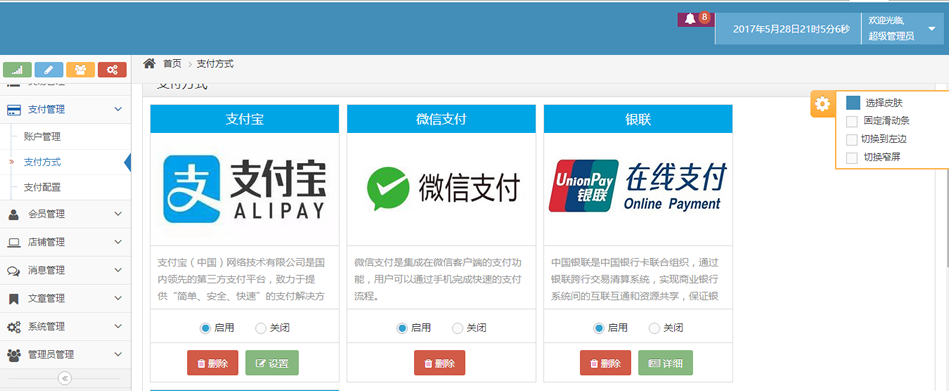Open the 超级管理员 user dropdown arrow
The height and width of the screenshot is (391, 949).
(931, 29)
